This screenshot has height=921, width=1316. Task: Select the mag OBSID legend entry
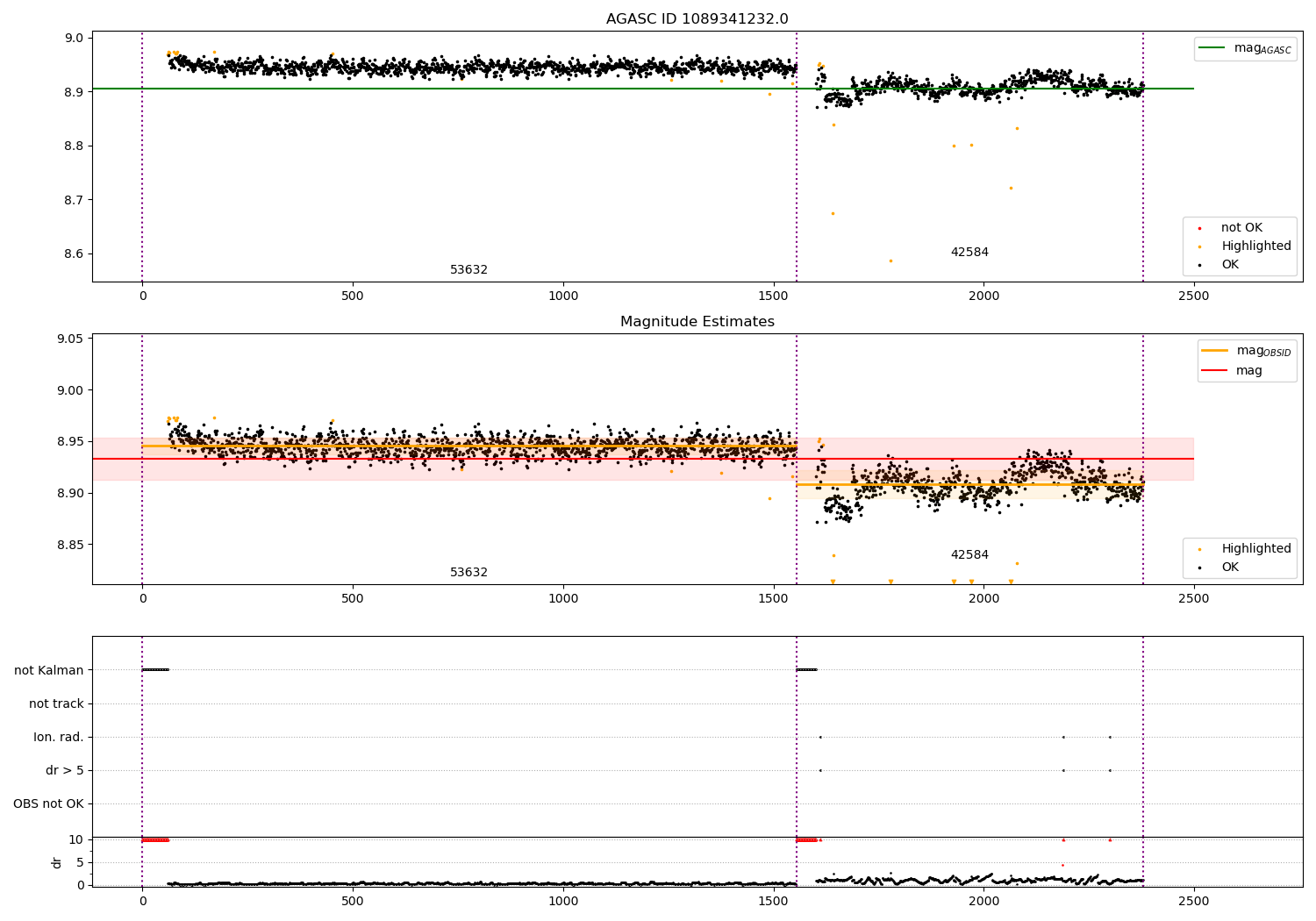1247,351
